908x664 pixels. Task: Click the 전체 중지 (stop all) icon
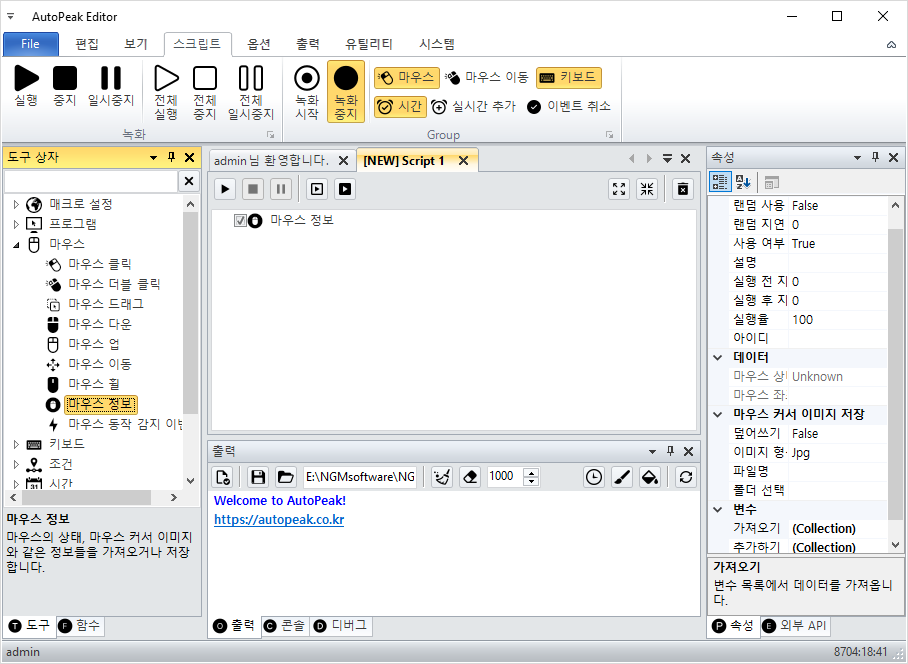205,91
